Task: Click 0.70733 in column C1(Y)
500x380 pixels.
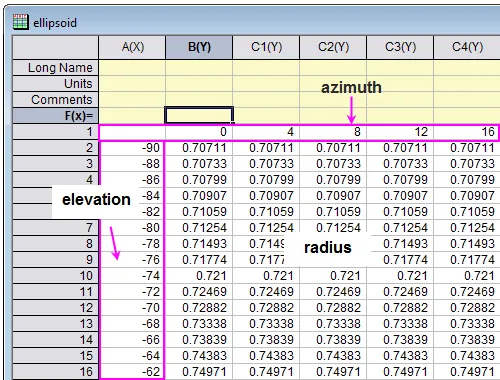Action: point(266,164)
